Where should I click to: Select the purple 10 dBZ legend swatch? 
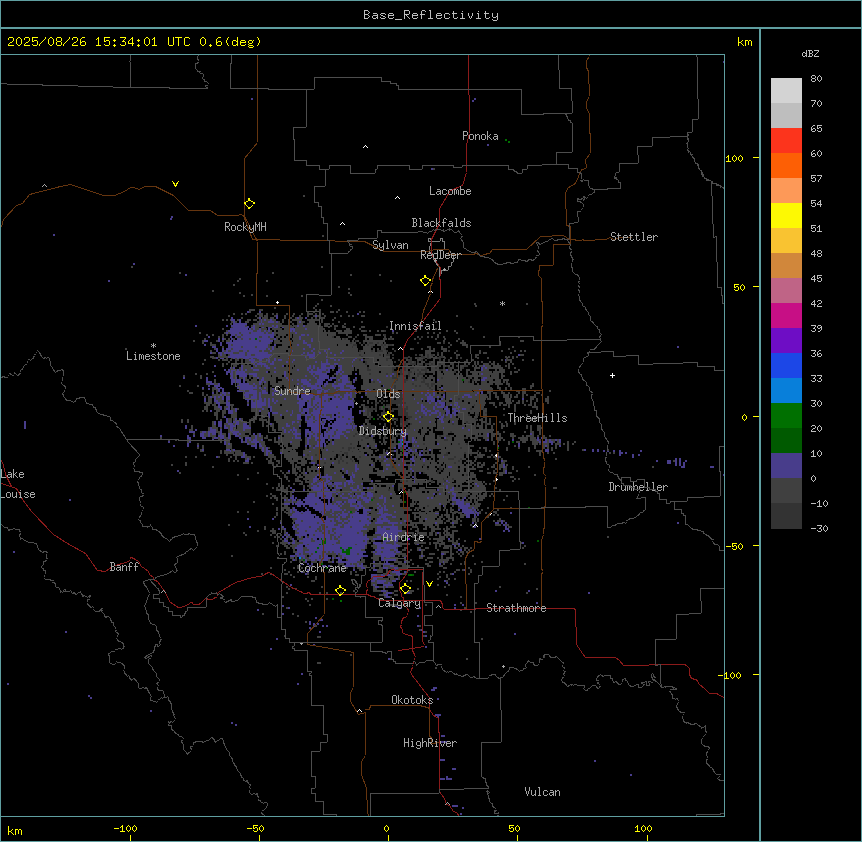786,466
